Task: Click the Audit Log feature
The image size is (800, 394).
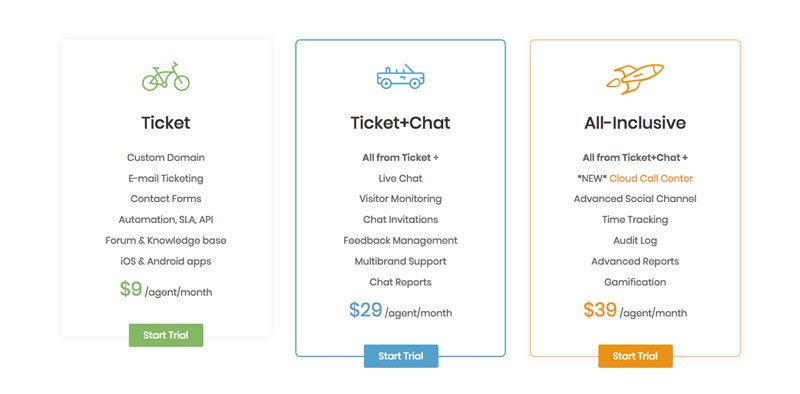Action: tap(635, 240)
